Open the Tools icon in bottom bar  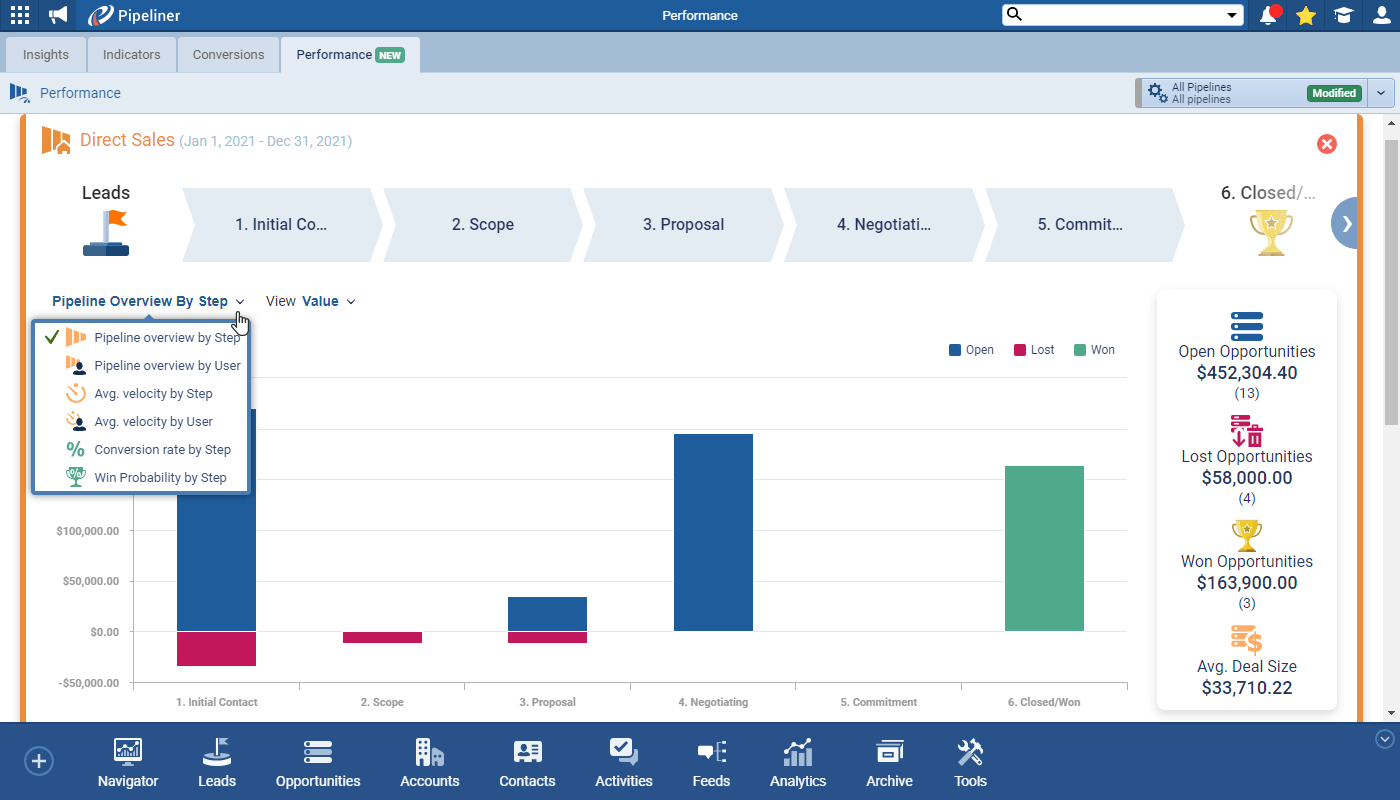coord(970,763)
